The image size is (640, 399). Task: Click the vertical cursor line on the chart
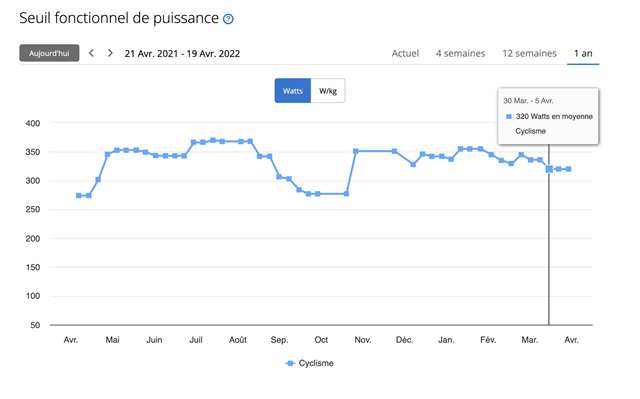pyautogui.click(x=549, y=245)
